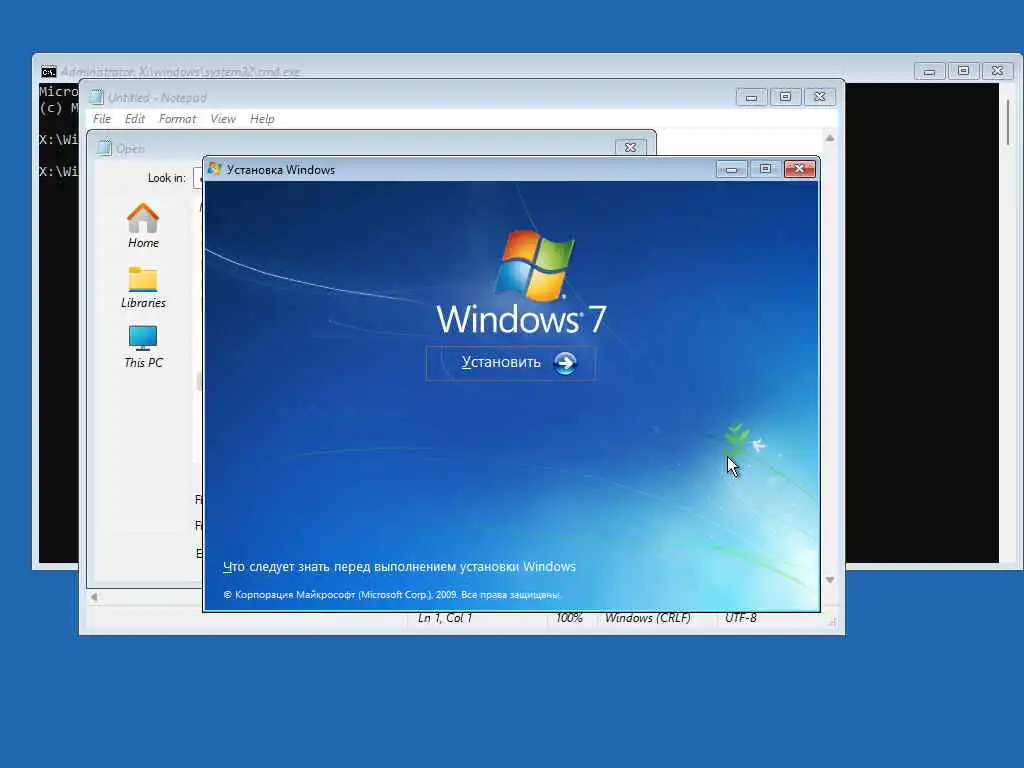Open Notepad's Help menu
The width and height of the screenshot is (1024, 768).
(262, 119)
